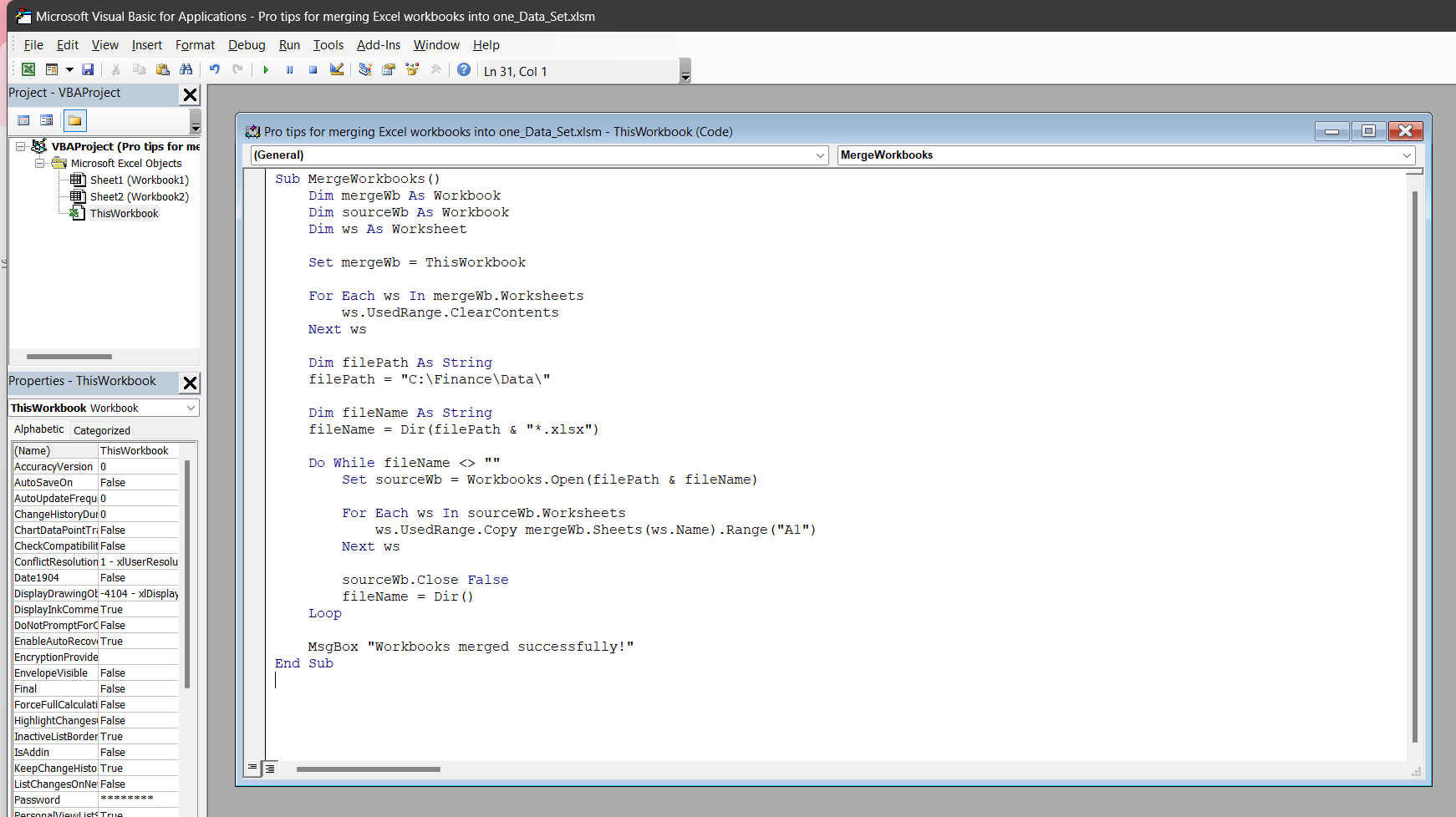Switch to the Alphabetic properties tab
The height and width of the screenshot is (817, 1456).
39,429
